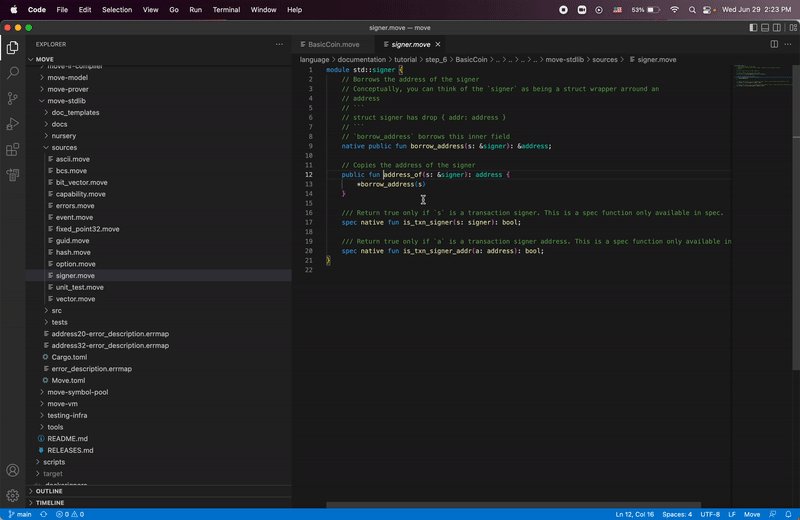
Task: Toggle the primary side bar layout button
Action: (753, 28)
